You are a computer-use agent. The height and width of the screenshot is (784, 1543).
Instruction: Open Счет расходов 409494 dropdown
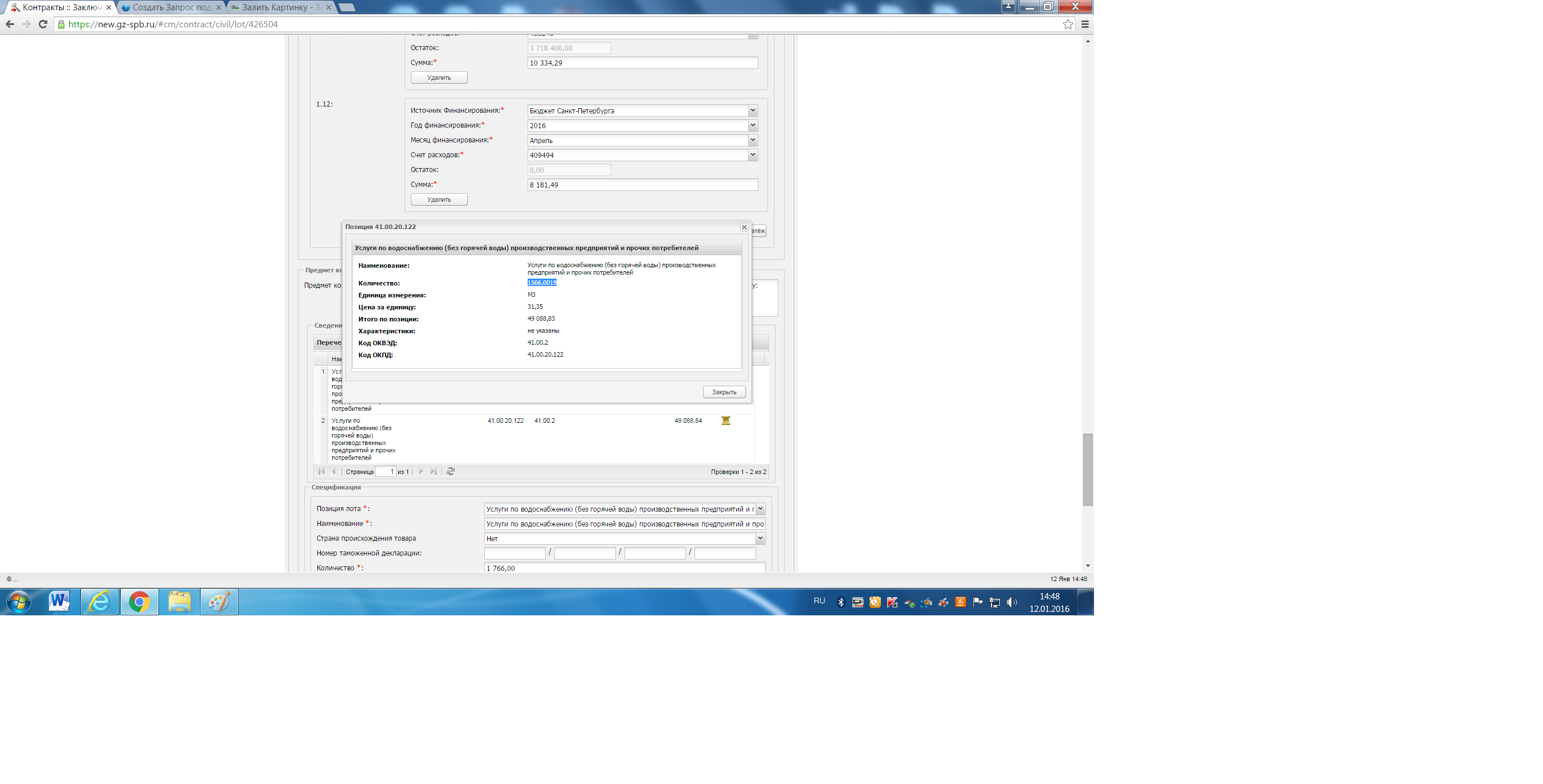[753, 155]
